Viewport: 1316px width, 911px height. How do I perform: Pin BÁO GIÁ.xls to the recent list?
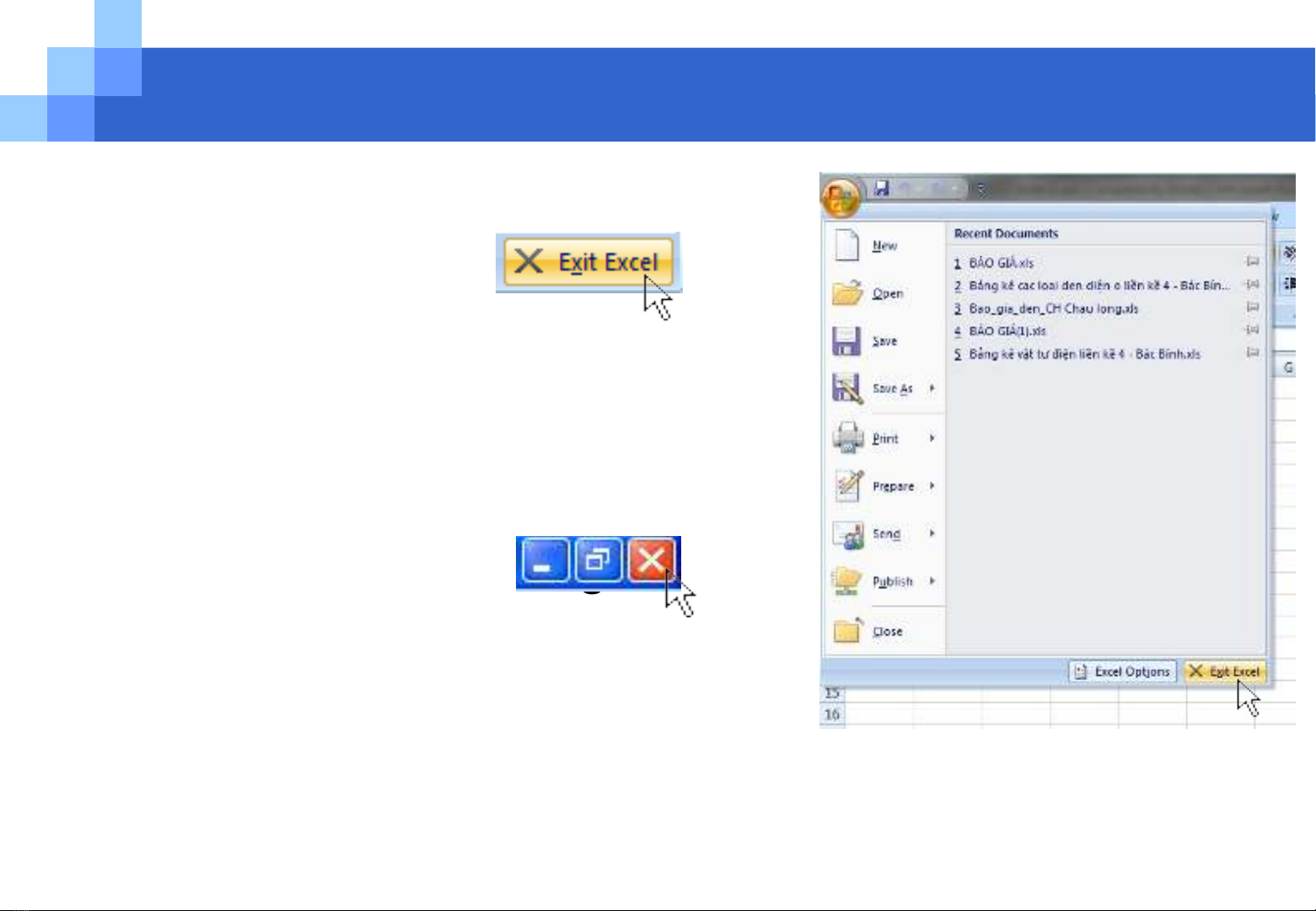[x=1252, y=263]
